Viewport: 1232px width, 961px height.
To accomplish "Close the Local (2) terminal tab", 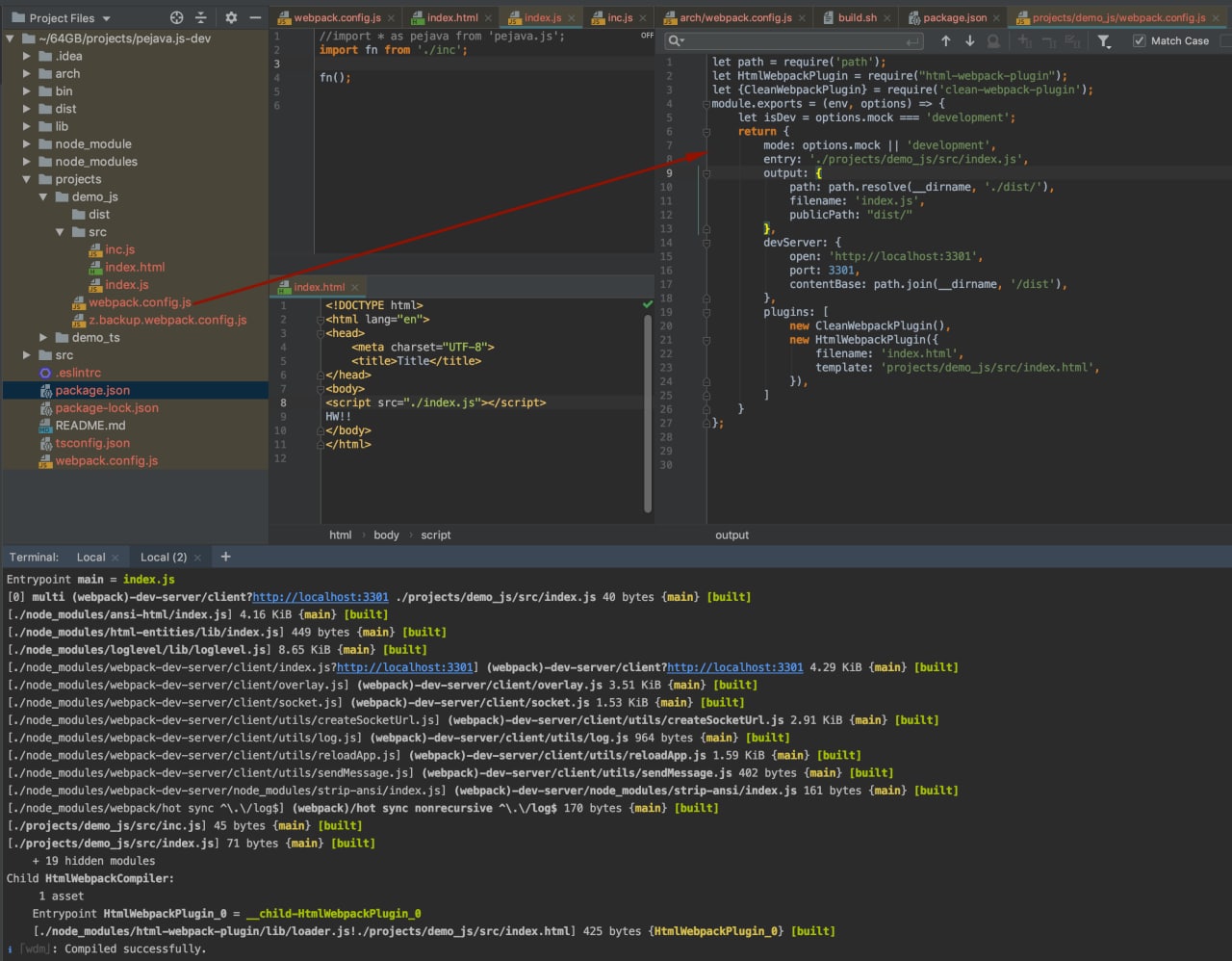I will pyautogui.click(x=198, y=558).
